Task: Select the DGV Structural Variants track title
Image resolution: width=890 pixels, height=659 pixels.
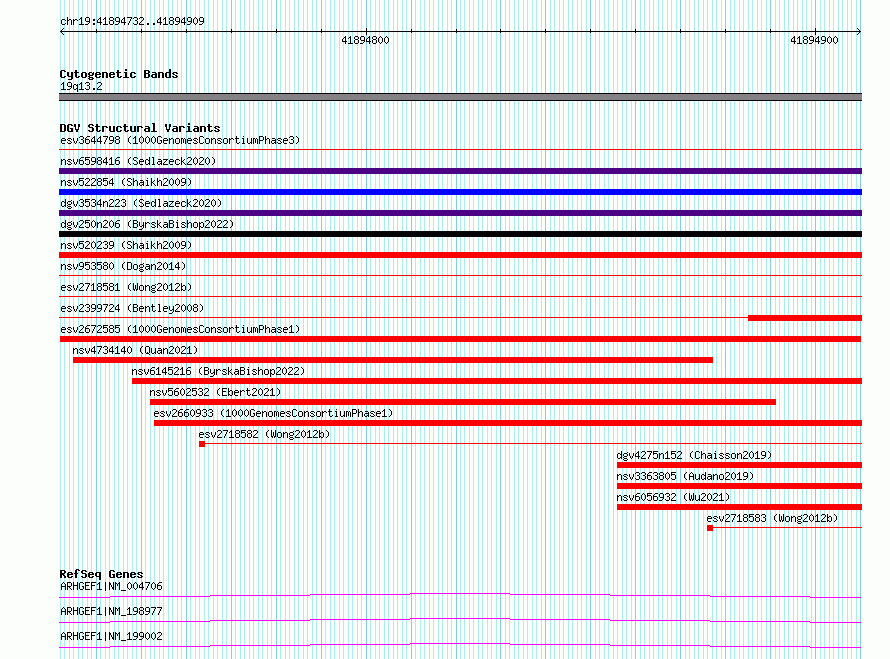Action: [140, 128]
